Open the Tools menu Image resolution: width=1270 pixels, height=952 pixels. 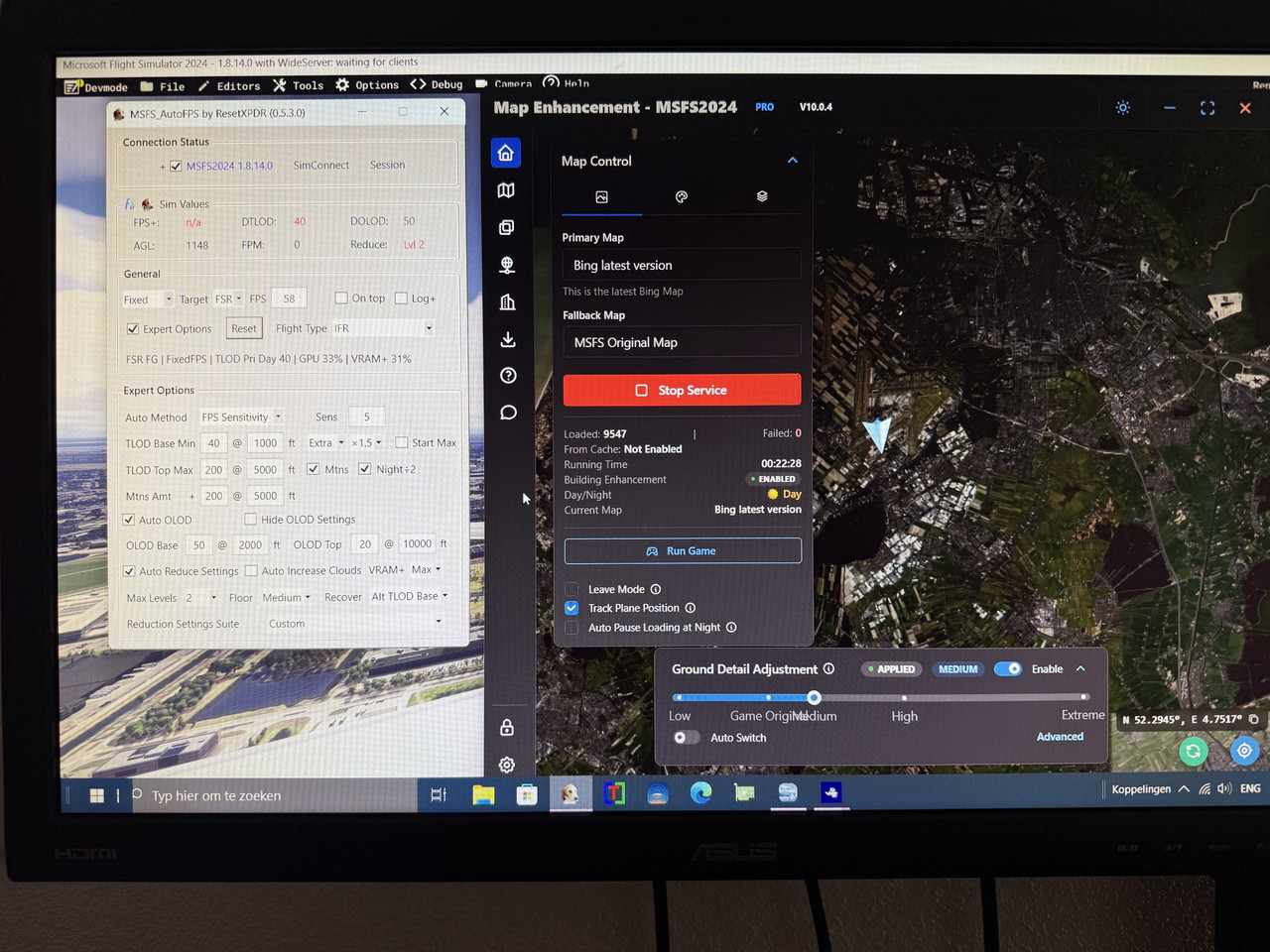(299, 85)
